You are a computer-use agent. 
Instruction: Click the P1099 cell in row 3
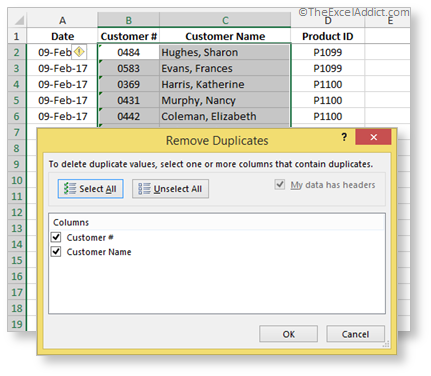328,68
